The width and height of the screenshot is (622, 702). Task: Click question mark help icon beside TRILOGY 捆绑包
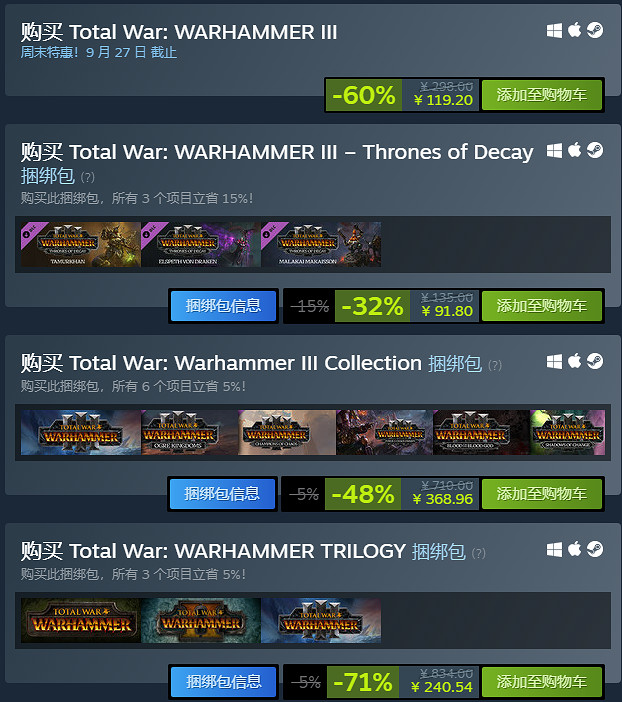click(x=479, y=553)
